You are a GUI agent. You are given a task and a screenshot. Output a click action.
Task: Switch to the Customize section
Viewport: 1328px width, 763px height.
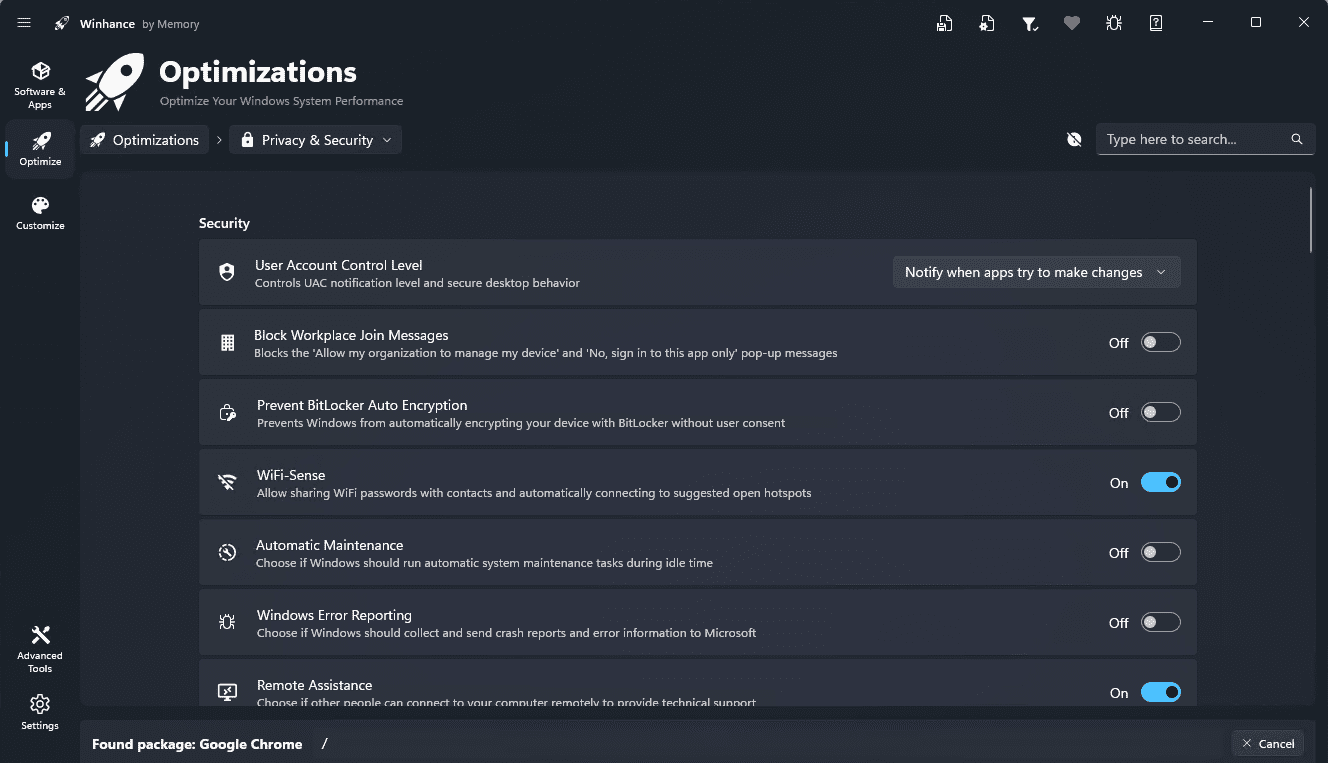(40, 212)
